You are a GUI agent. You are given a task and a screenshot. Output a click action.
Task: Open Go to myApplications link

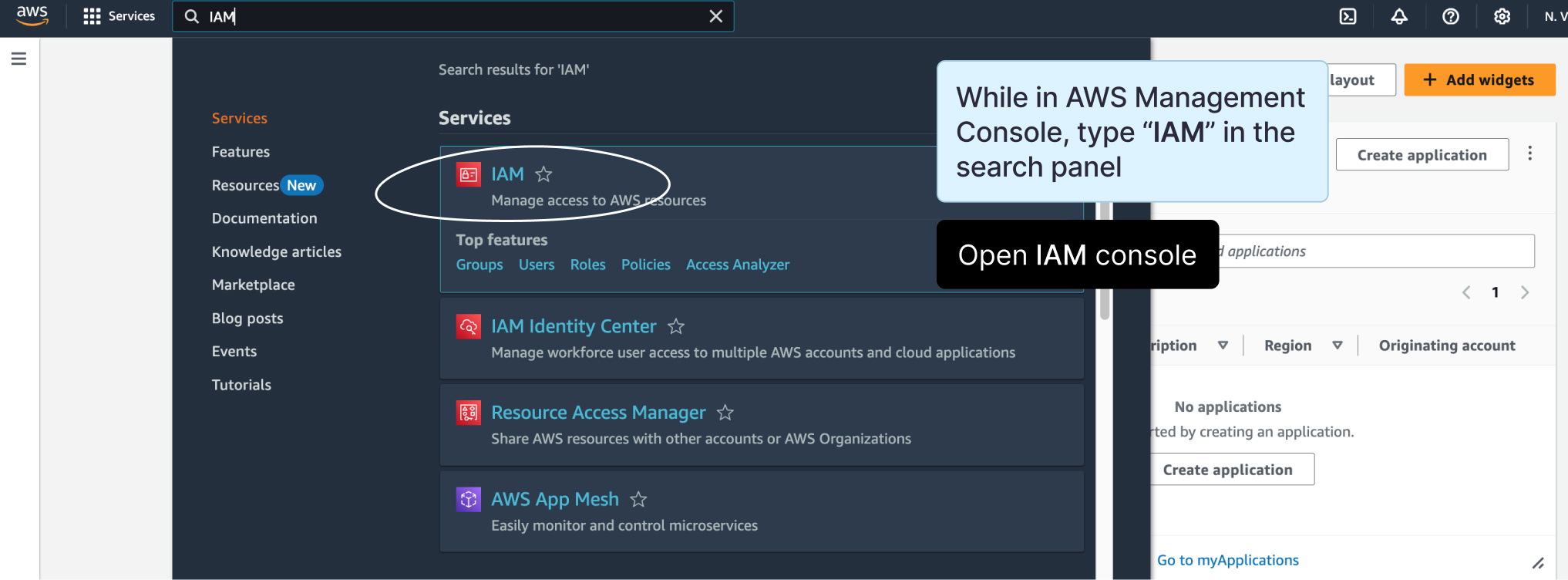pyautogui.click(x=1227, y=560)
